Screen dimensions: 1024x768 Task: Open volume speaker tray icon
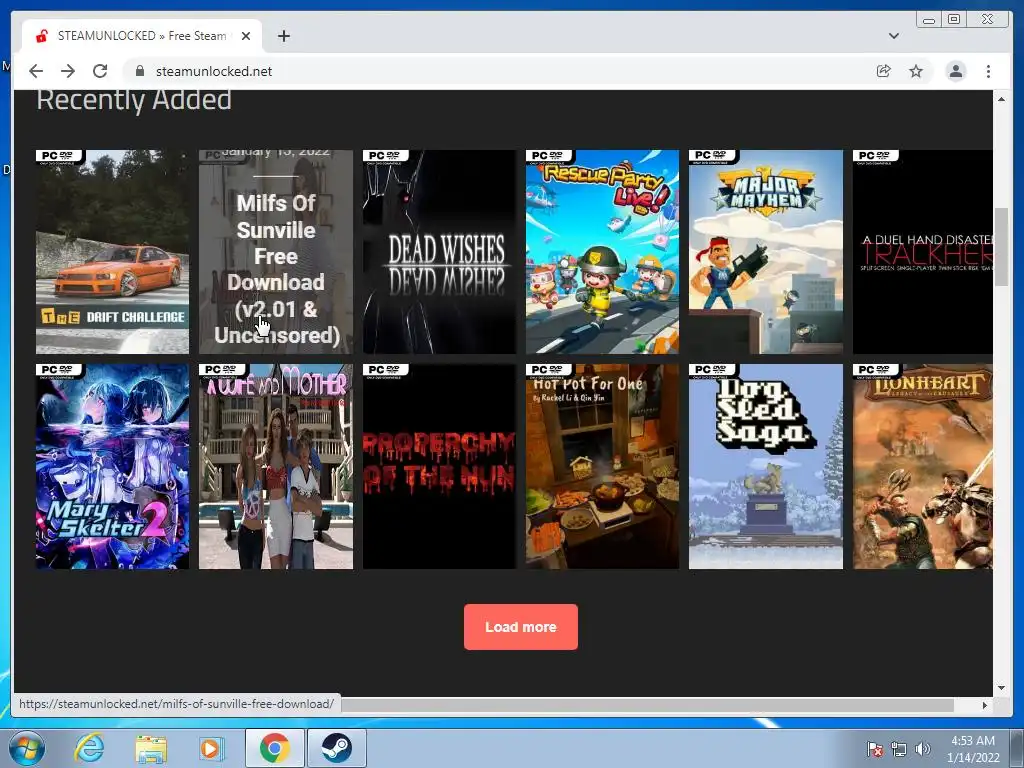923,749
